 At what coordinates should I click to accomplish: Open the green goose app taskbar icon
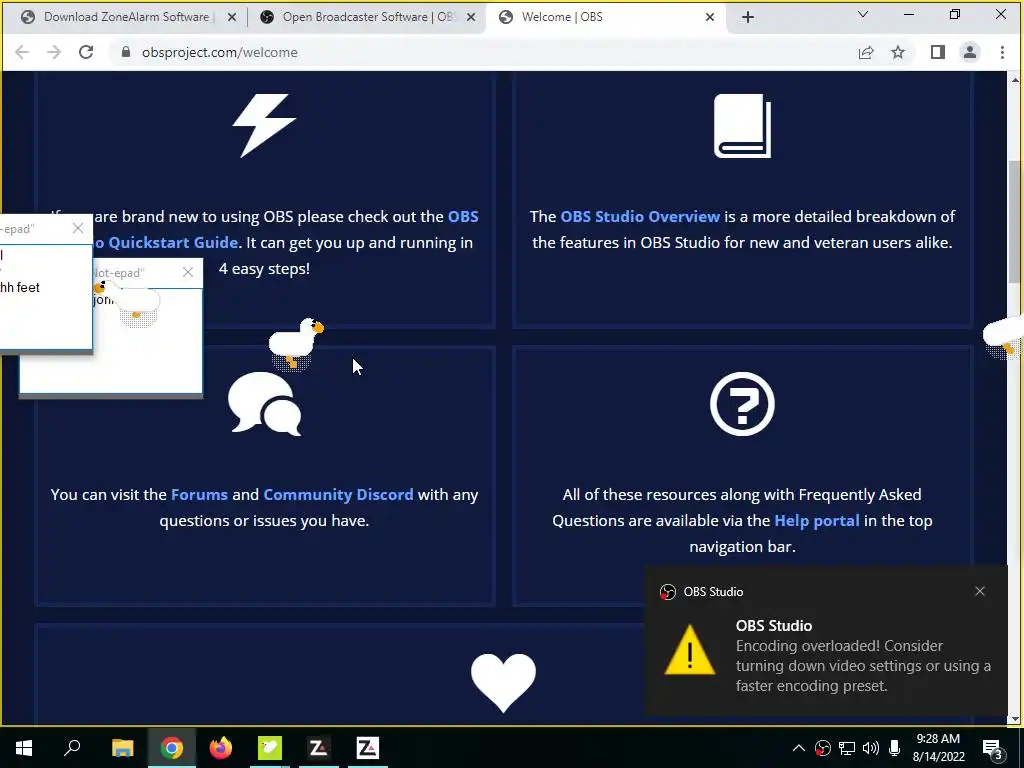270,748
